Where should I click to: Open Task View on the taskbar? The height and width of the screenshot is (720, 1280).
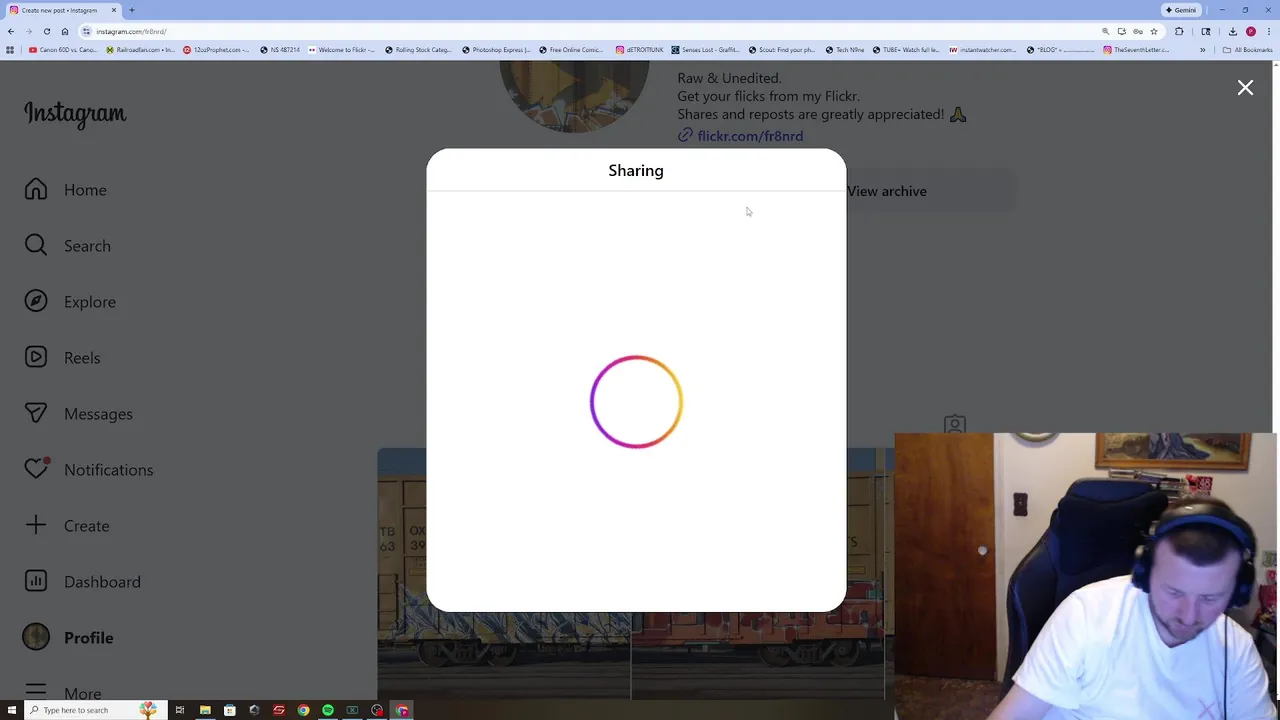coord(180,710)
